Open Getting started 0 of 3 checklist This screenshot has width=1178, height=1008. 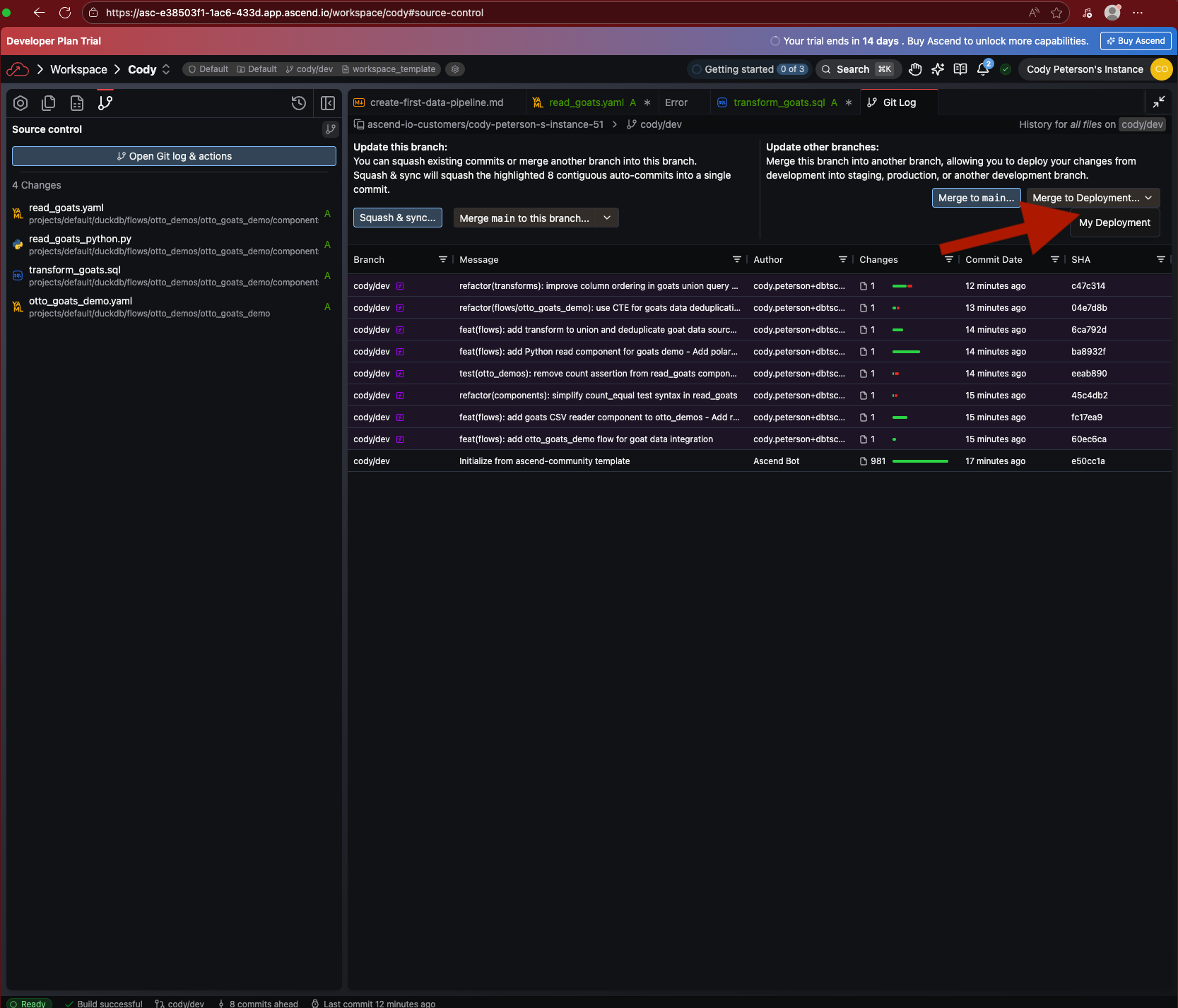748,69
